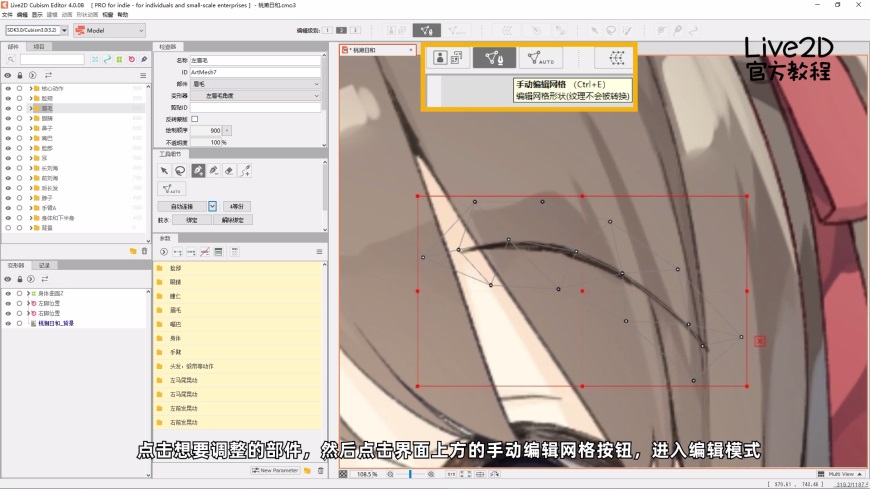Screen dimensions: 870x489
Task: Select the brush selection tool in top toolbar
Action: click(x=627, y=31)
